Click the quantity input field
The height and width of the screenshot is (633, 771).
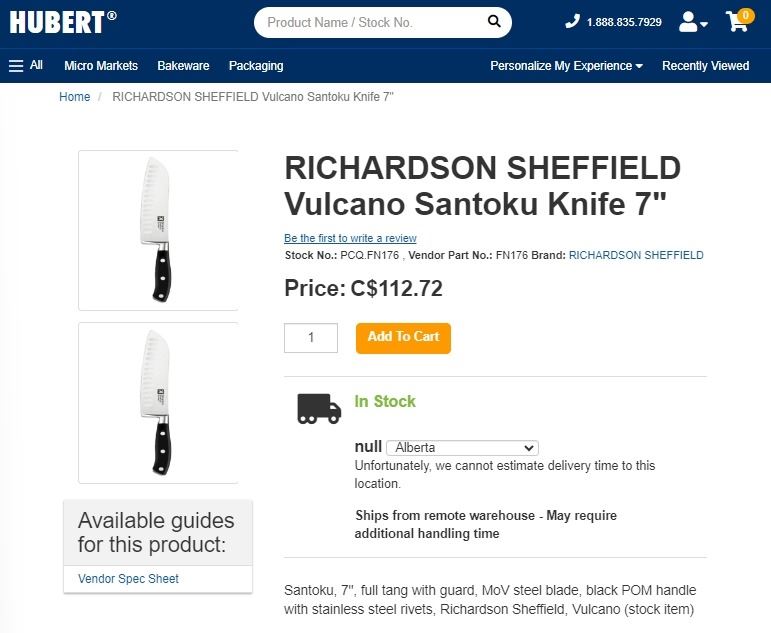310,338
